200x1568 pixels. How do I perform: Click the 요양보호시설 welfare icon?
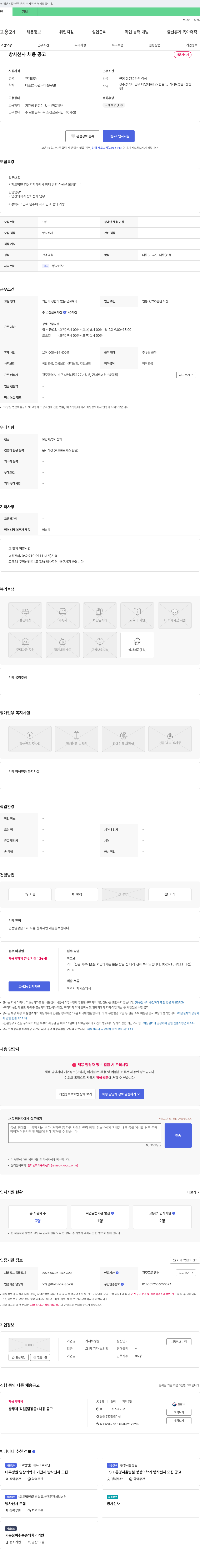coord(100,645)
